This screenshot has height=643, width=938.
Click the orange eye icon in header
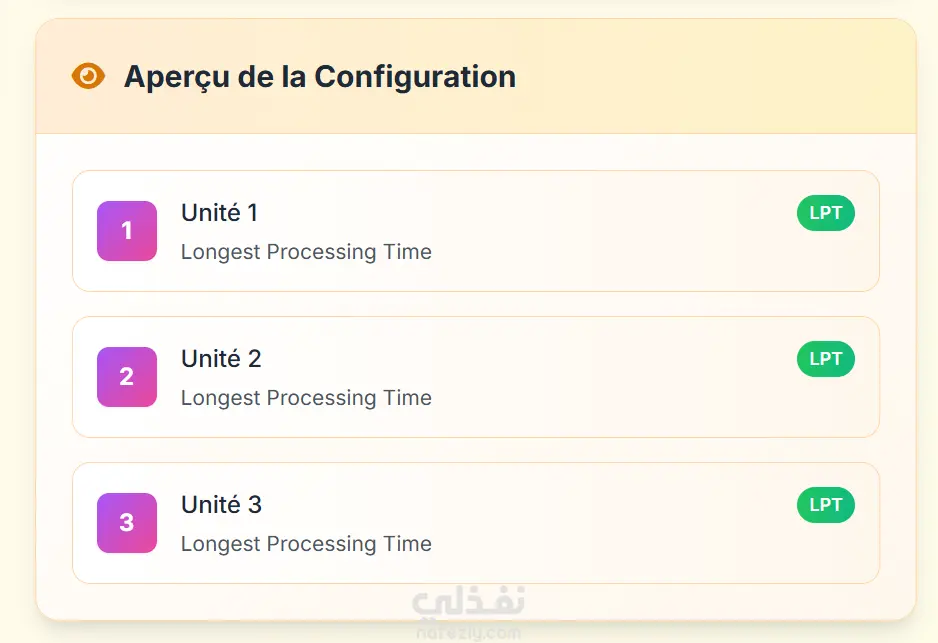(88, 76)
